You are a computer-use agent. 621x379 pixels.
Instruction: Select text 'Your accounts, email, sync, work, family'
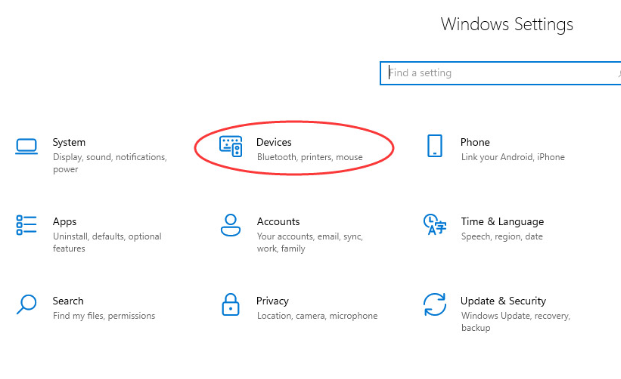(310, 242)
